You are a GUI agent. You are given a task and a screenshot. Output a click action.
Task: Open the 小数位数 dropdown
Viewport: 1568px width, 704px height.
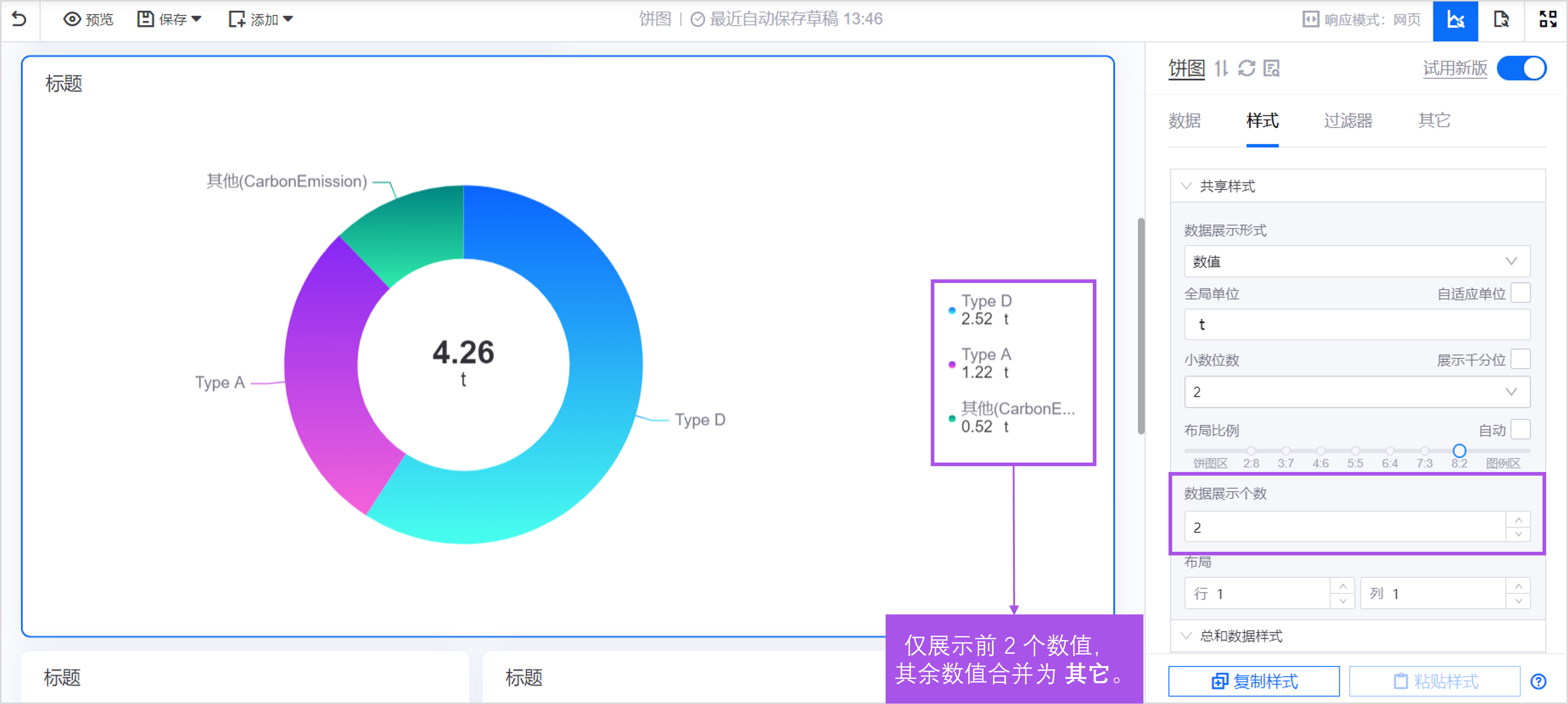(1357, 392)
